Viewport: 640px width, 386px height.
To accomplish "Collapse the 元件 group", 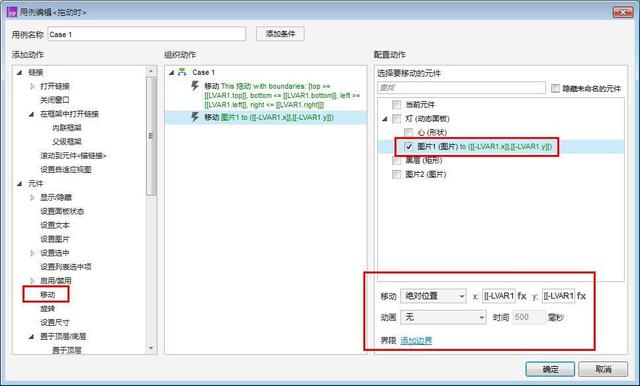I will coord(20,184).
